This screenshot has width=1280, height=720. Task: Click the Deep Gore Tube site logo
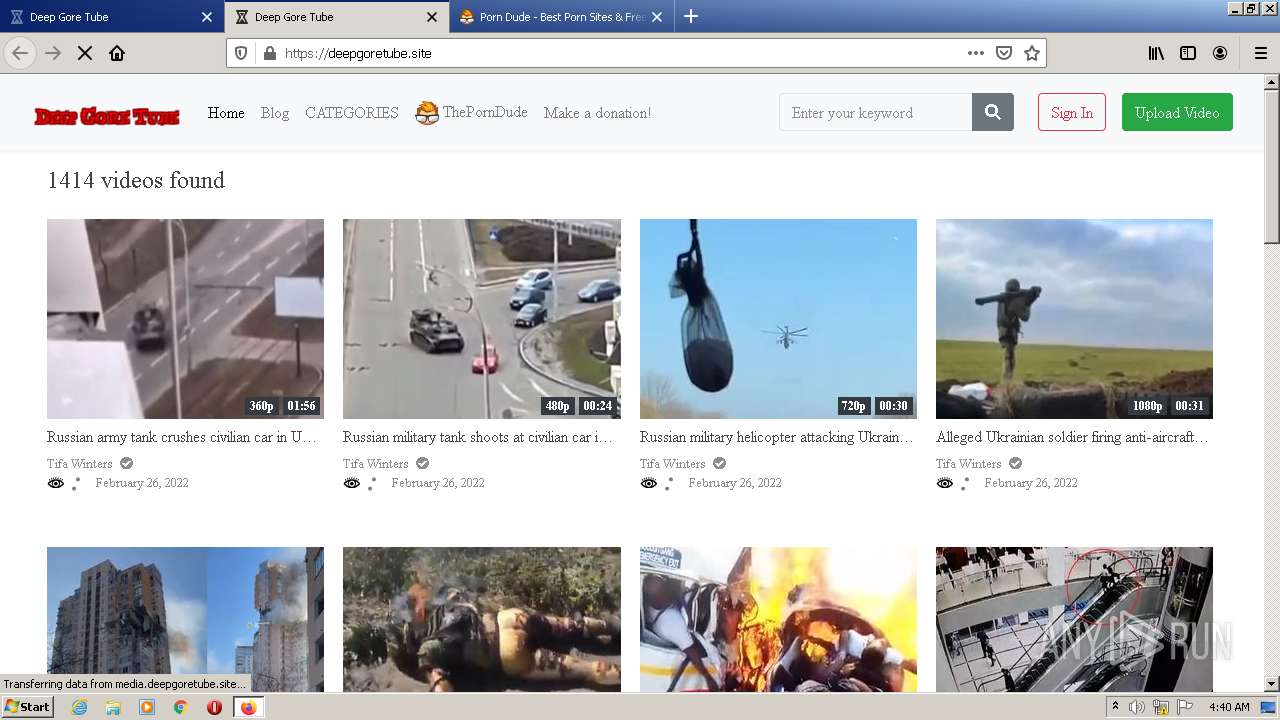[107, 116]
